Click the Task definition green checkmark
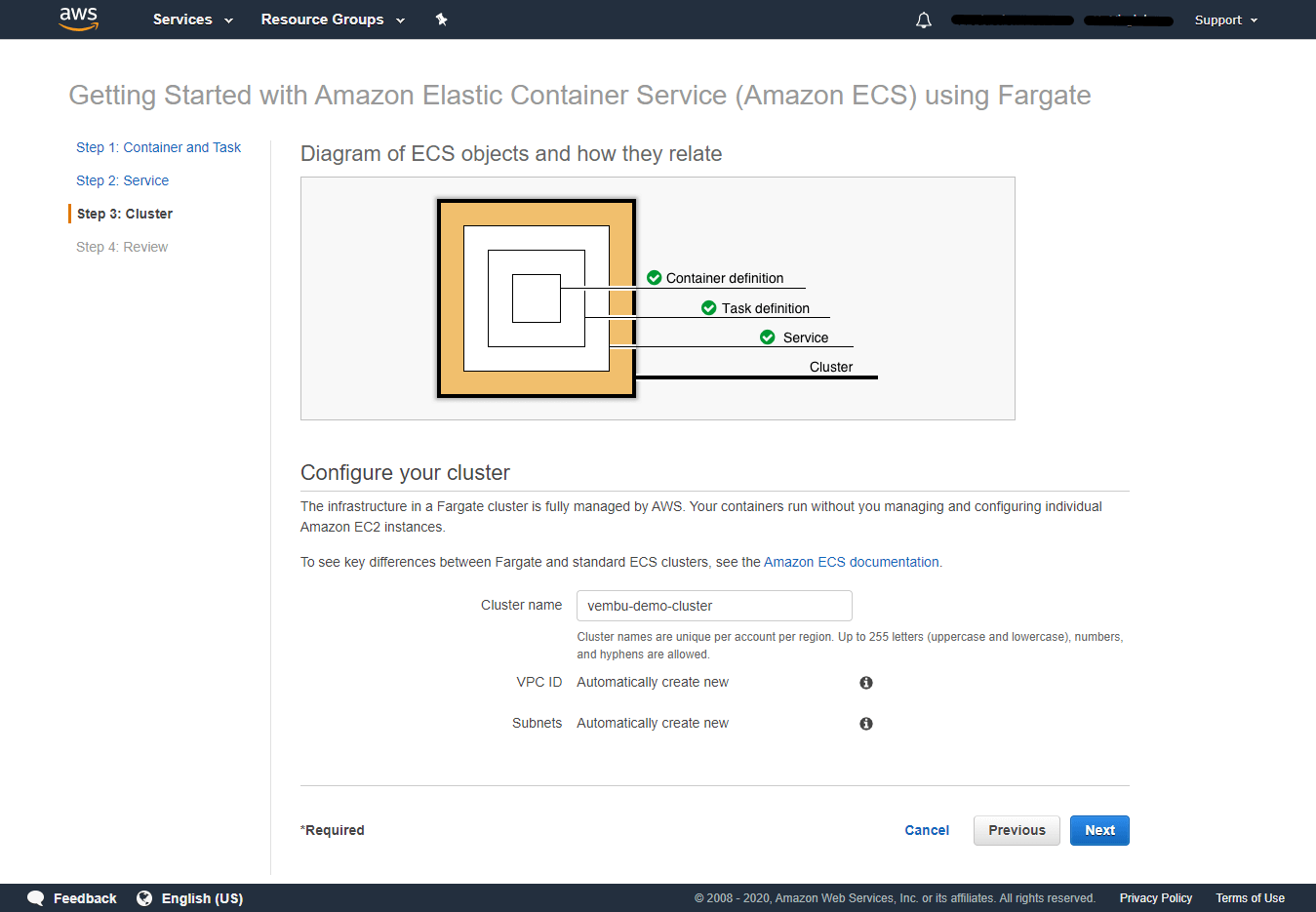The image size is (1316, 912). click(709, 308)
